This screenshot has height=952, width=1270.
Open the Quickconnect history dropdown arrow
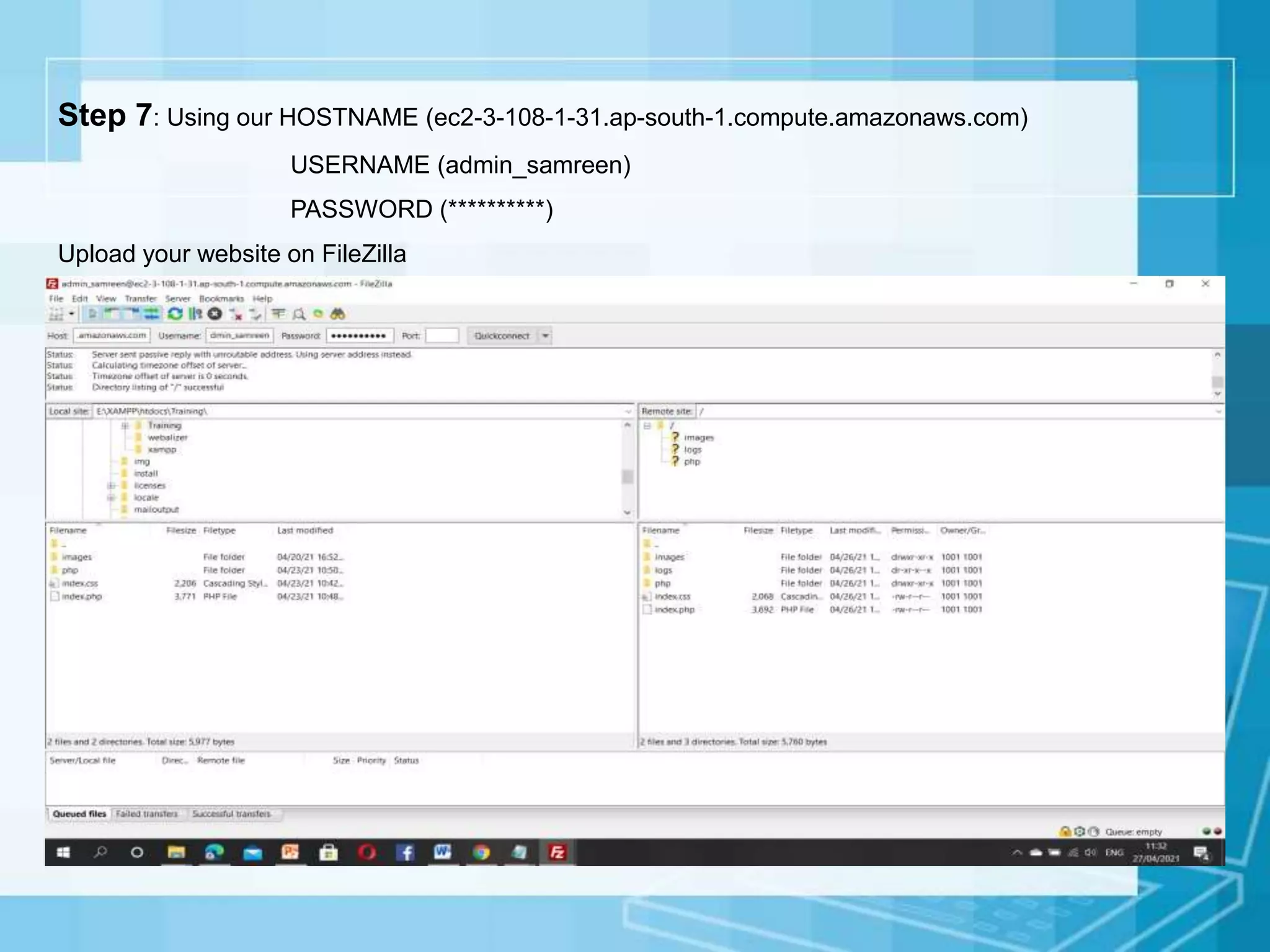click(545, 336)
